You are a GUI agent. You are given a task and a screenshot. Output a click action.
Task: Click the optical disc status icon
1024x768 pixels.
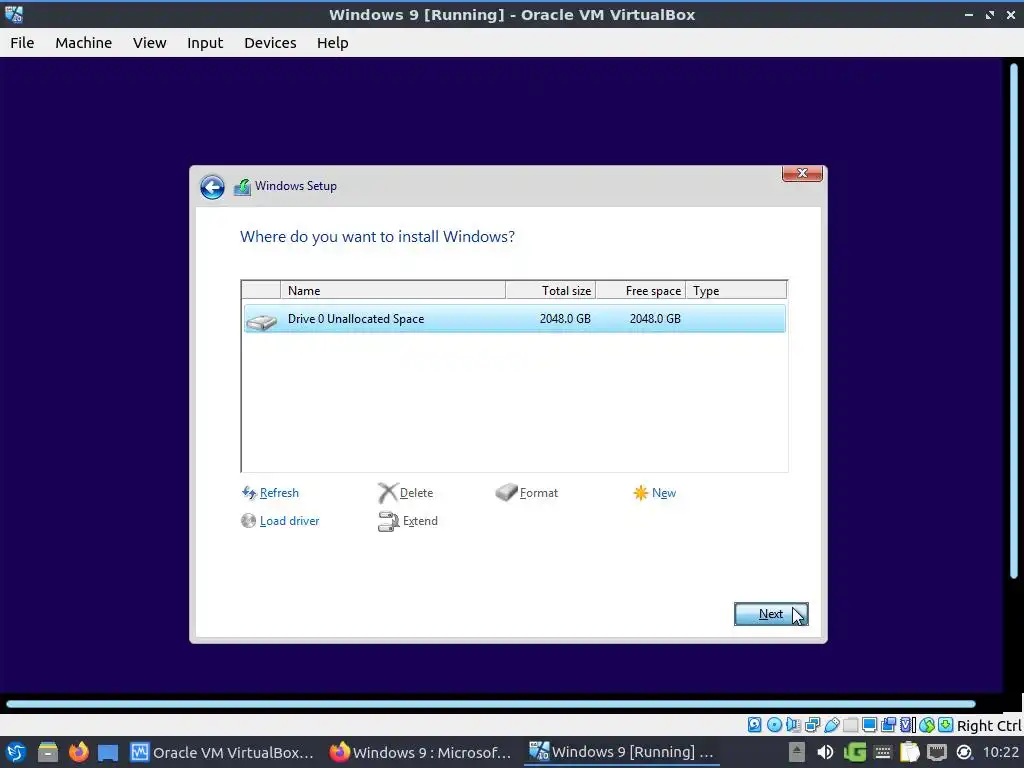[775, 725]
